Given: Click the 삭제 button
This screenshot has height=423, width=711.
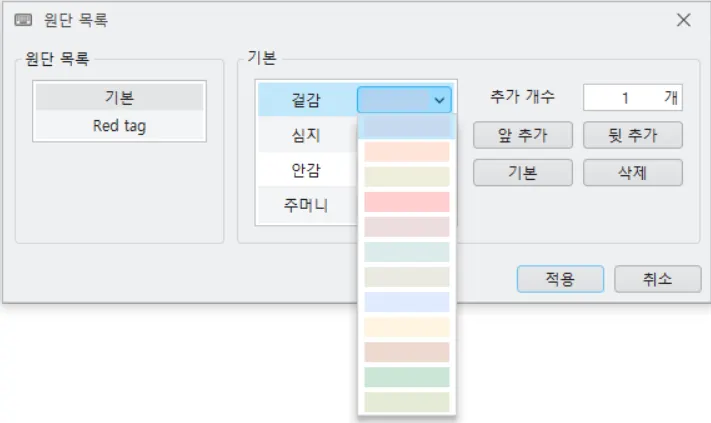Looking at the screenshot, I should coord(633,172).
